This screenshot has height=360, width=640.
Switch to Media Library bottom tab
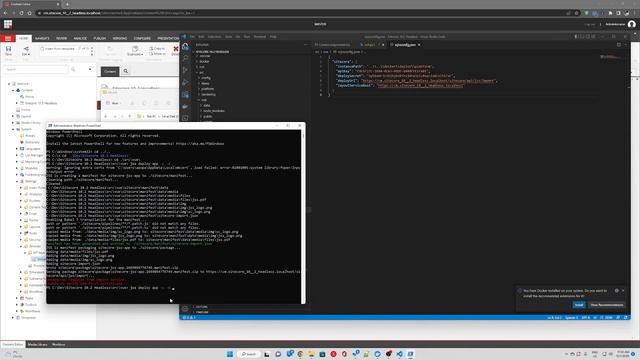click(x=38, y=344)
